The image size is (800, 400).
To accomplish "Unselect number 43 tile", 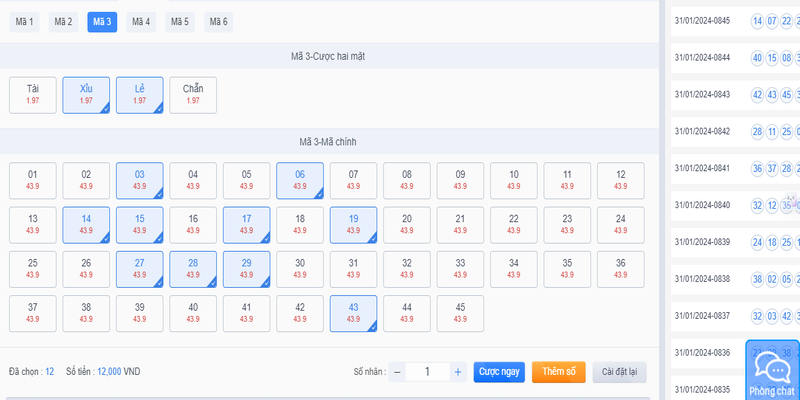I will pyautogui.click(x=353, y=313).
